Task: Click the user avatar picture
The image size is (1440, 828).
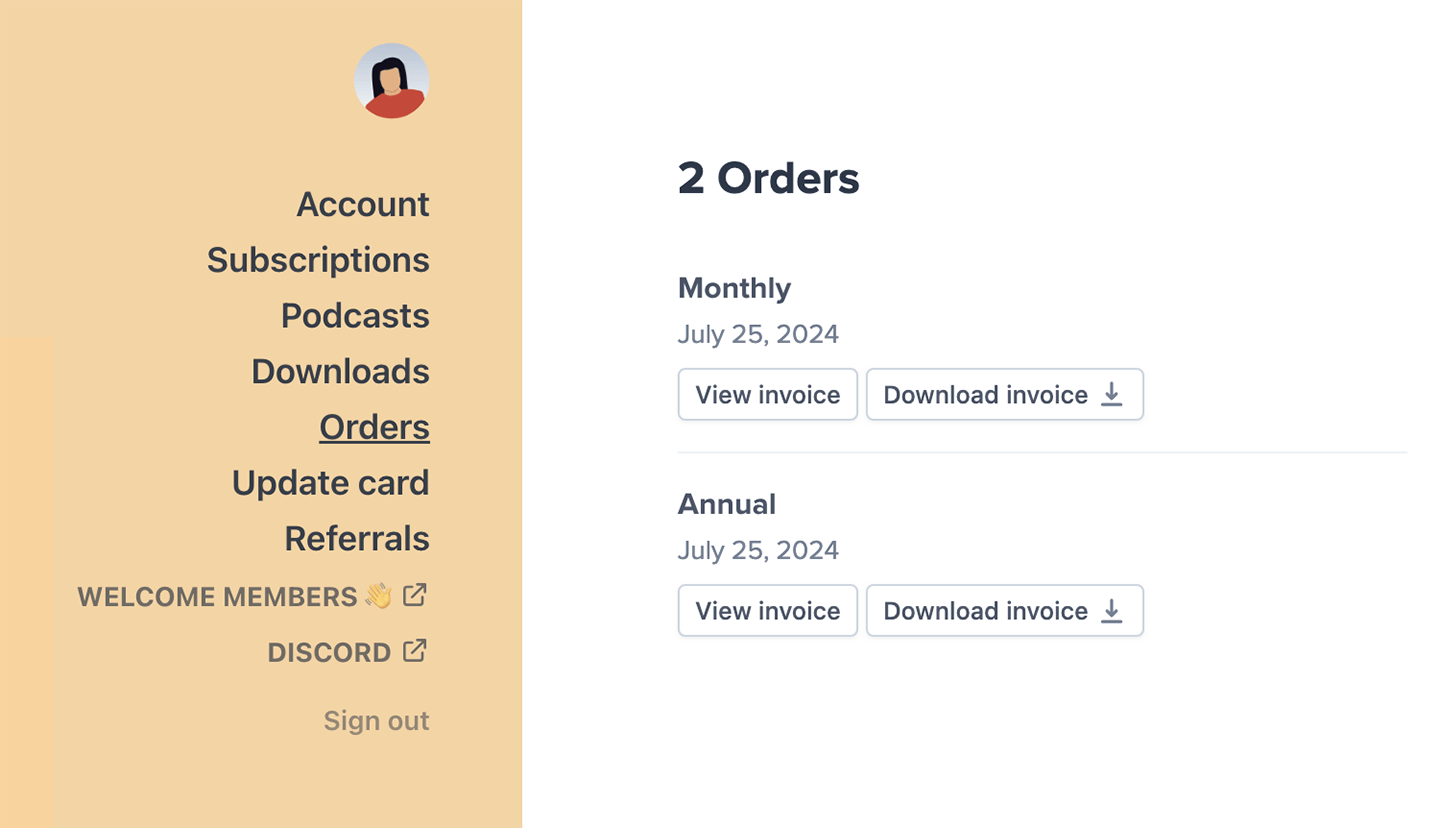Action: 392,81
